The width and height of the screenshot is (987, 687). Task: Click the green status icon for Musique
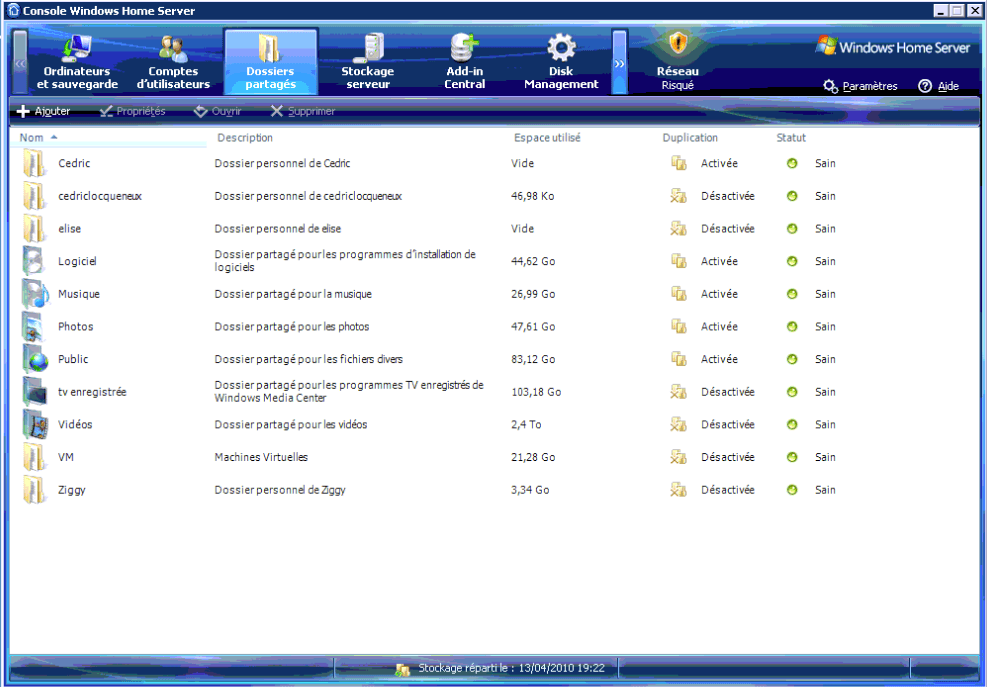[x=792, y=294]
